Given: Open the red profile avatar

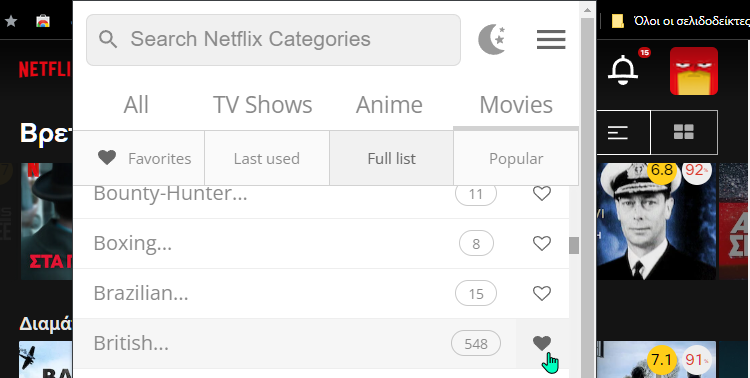Looking at the screenshot, I should pos(694,71).
